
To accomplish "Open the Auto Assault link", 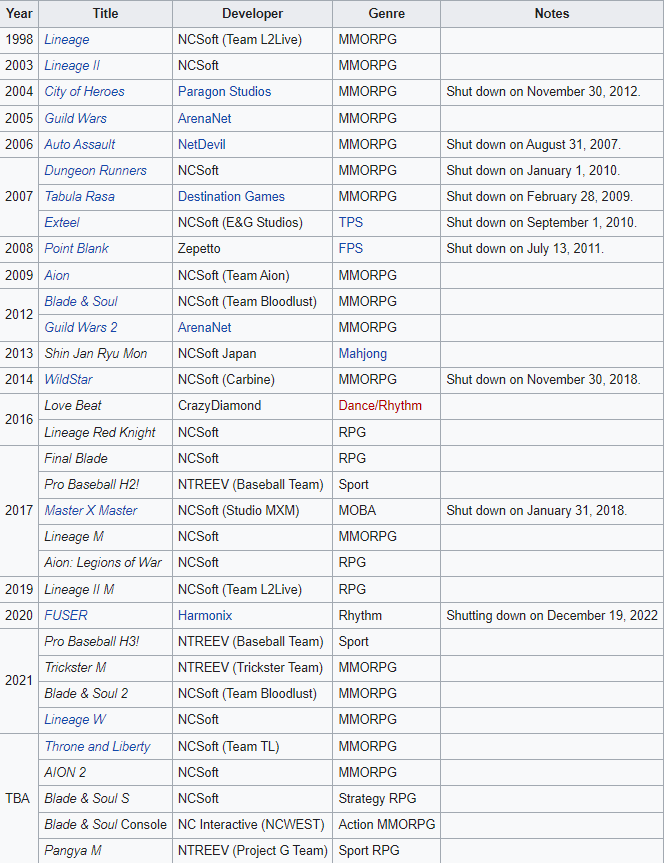I will point(80,144).
